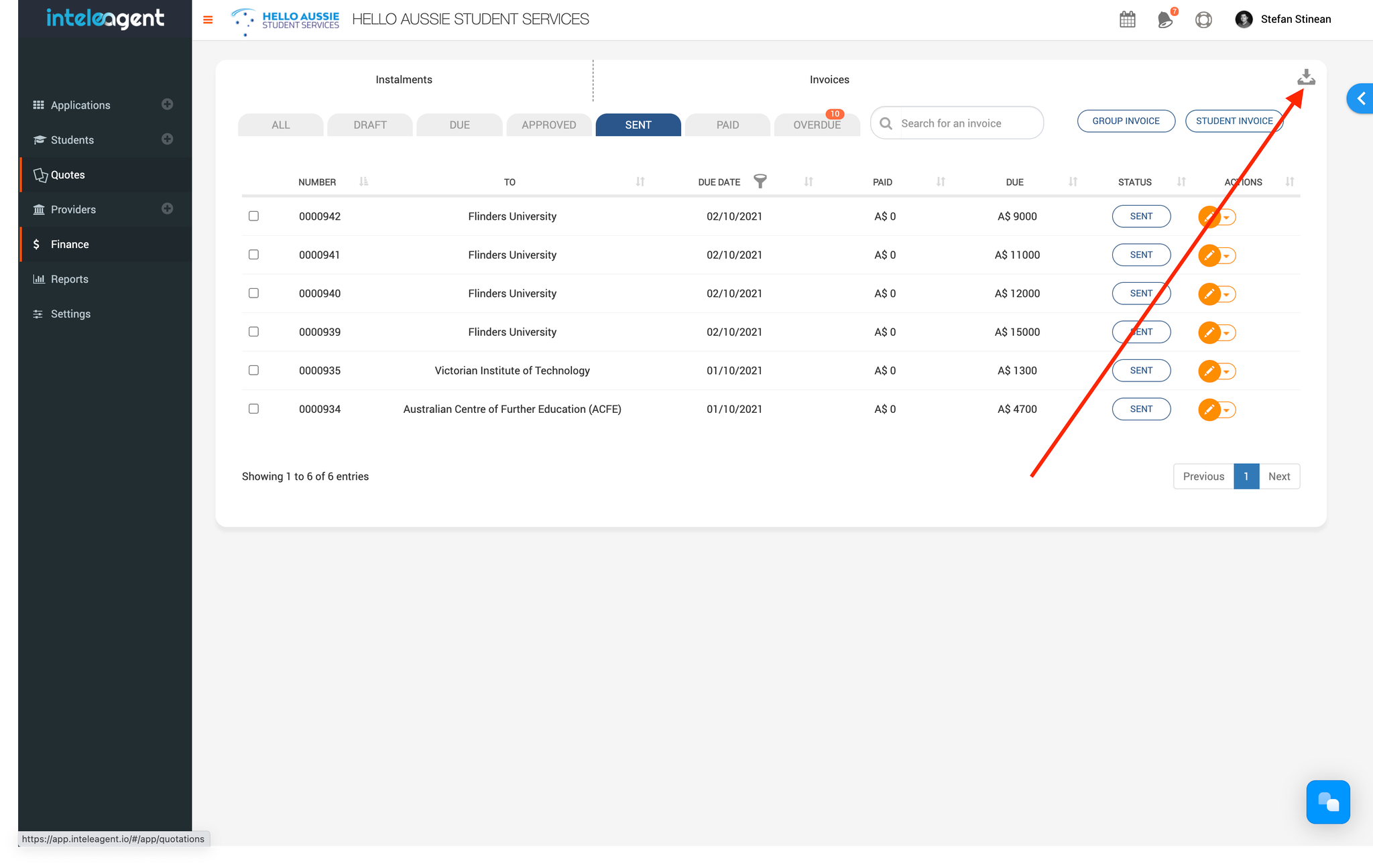Screen dimensions: 1373x868
Task: Open the calendar icon in header
Action: pyautogui.click(x=1127, y=19)
